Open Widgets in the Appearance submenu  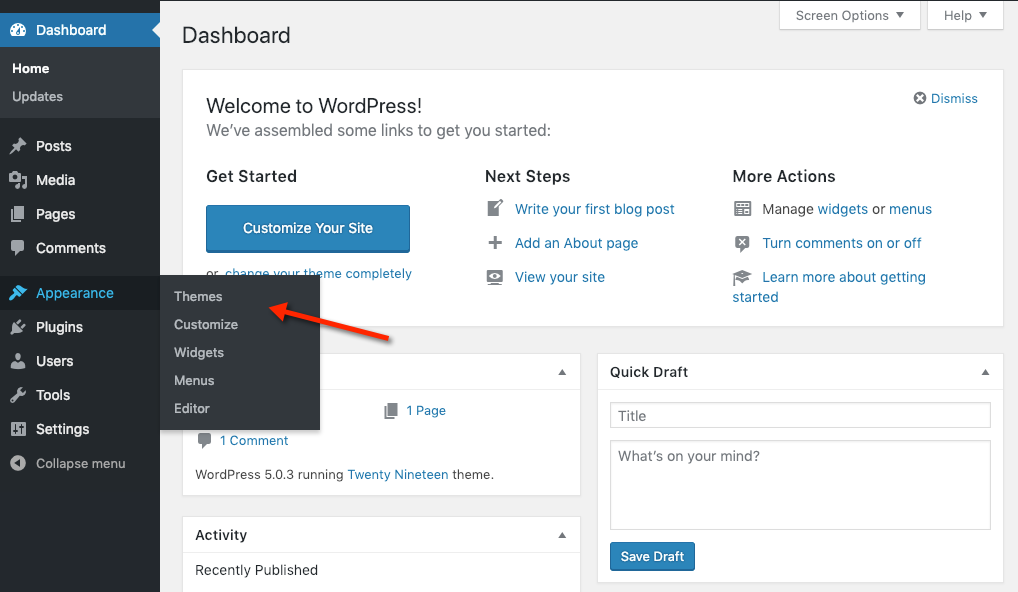[199, 352]
